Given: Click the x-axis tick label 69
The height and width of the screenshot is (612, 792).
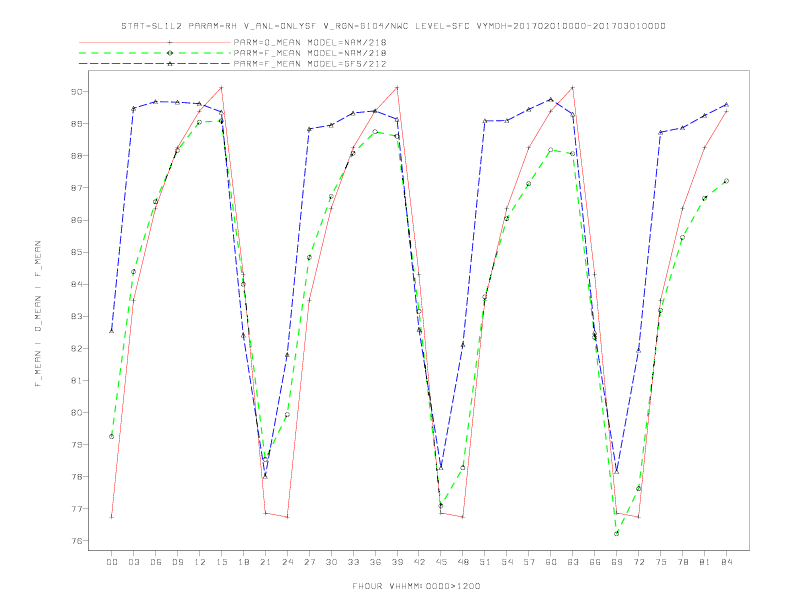Looking at the screenshot, I should (x=617, y=562).
